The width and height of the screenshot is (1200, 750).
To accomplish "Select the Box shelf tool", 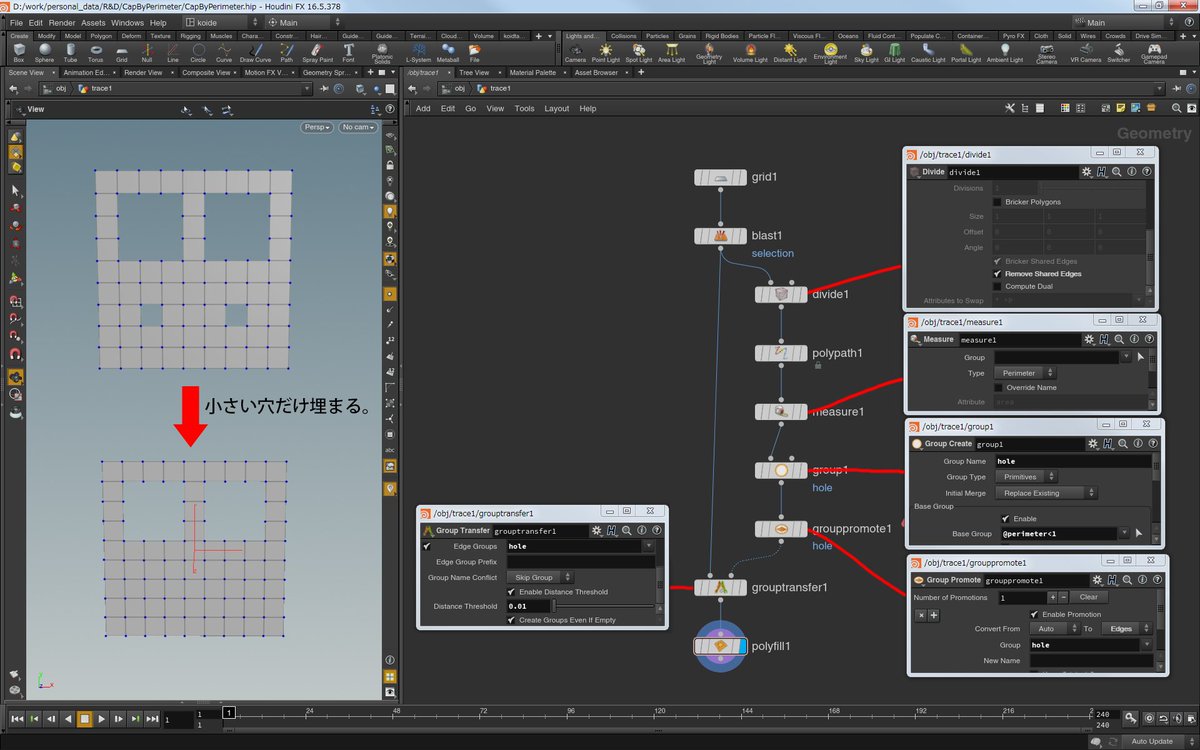I will pos(19,52).
